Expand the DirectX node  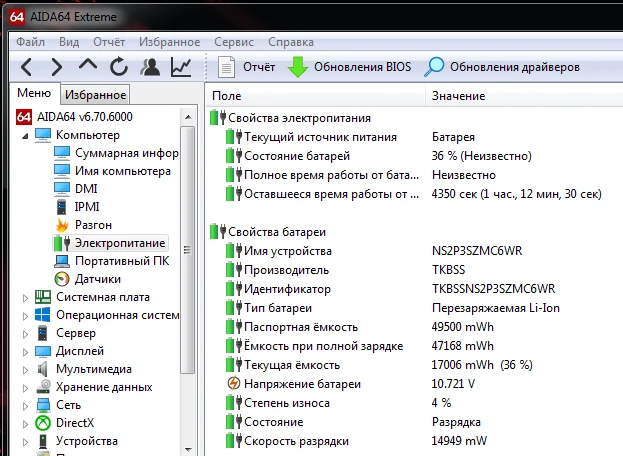[25, 424]
